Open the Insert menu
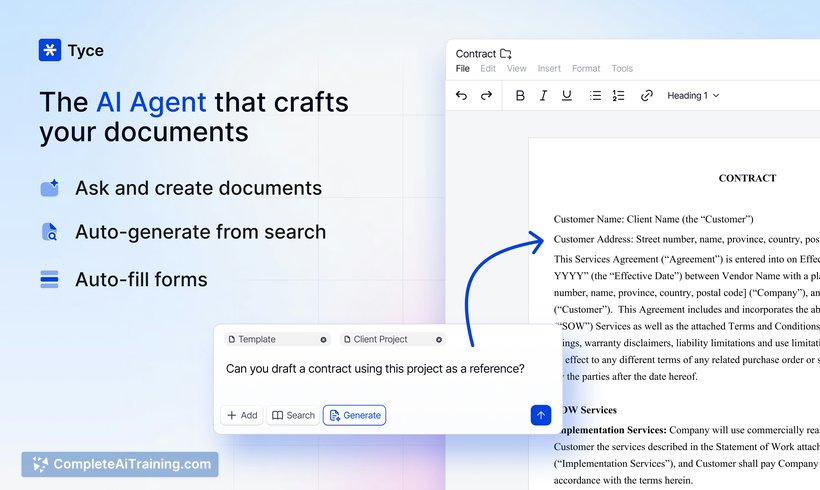 coord(549,69)
